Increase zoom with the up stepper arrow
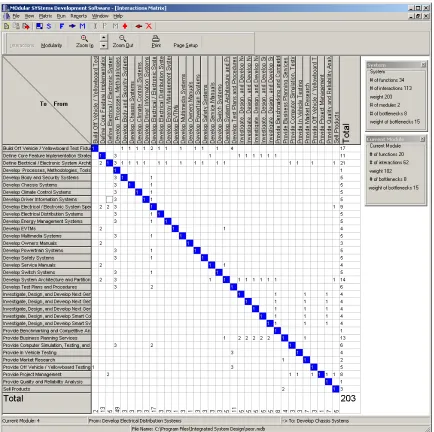 104,38
